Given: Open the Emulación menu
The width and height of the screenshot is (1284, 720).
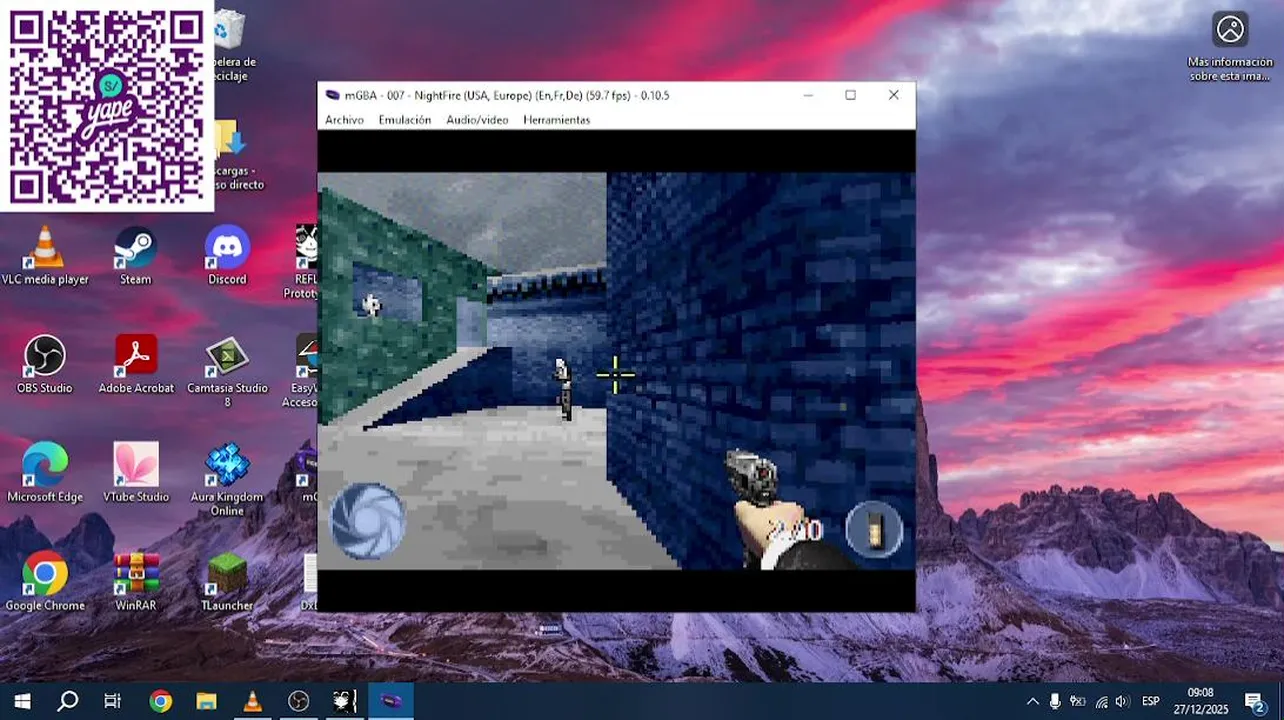Looking at the screenshot, I should (x=404, y=119).
